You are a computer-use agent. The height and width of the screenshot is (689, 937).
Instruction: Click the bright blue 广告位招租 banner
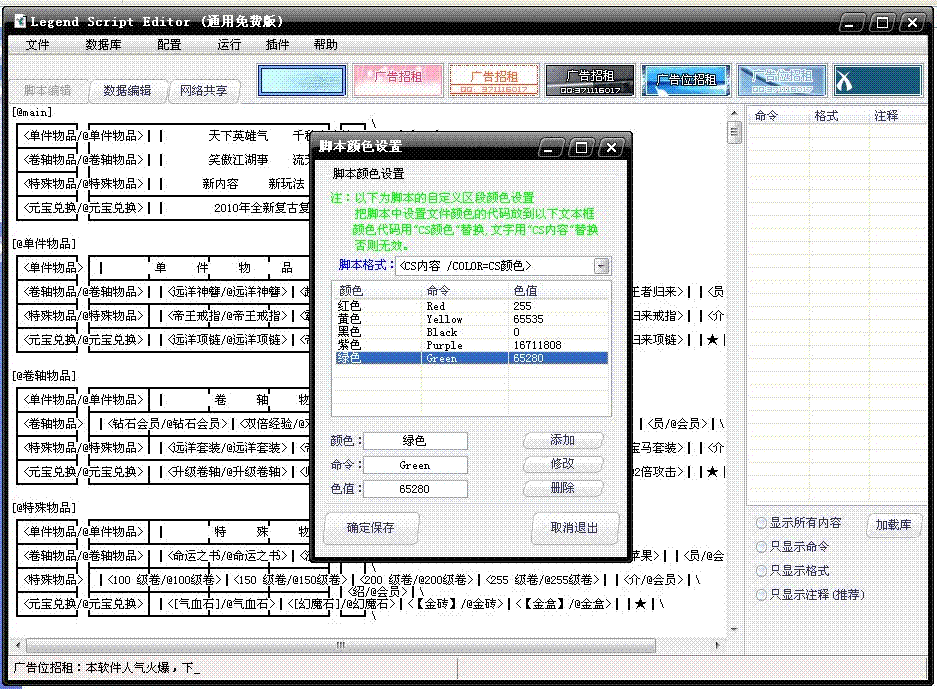pyautogui.click(x=685, y=81)
